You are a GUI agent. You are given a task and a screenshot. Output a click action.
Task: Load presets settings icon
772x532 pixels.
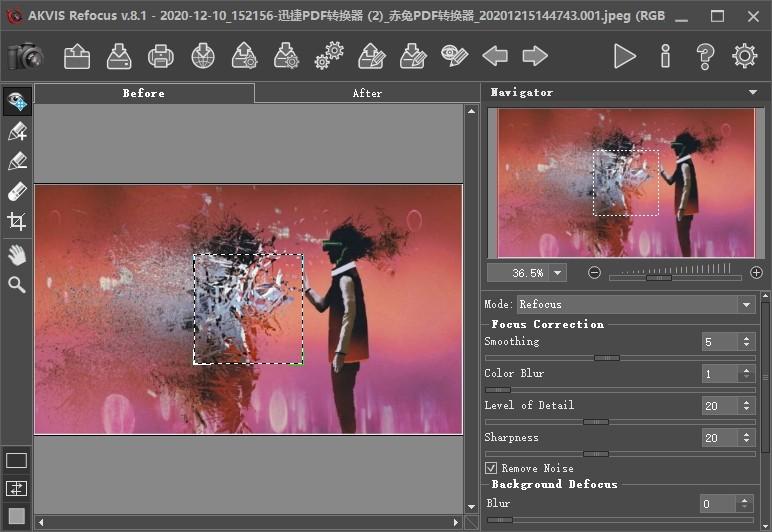245,56
